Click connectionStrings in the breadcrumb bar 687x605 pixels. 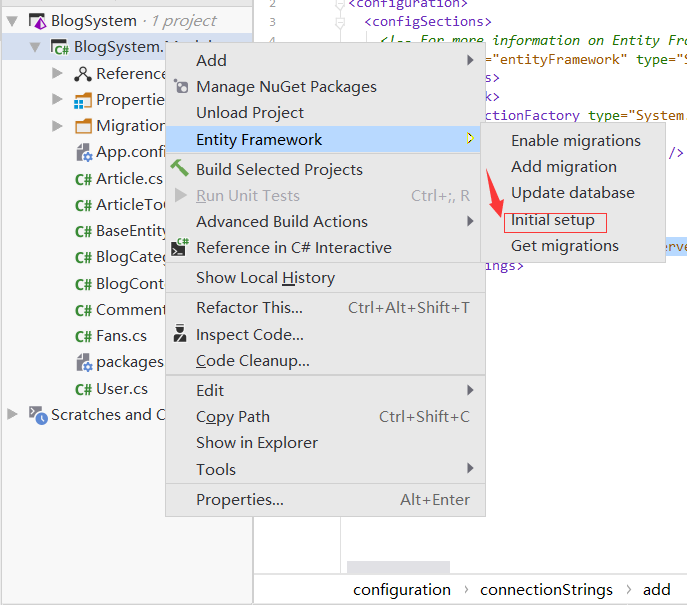pyautogui.click(x=546, y=590)
